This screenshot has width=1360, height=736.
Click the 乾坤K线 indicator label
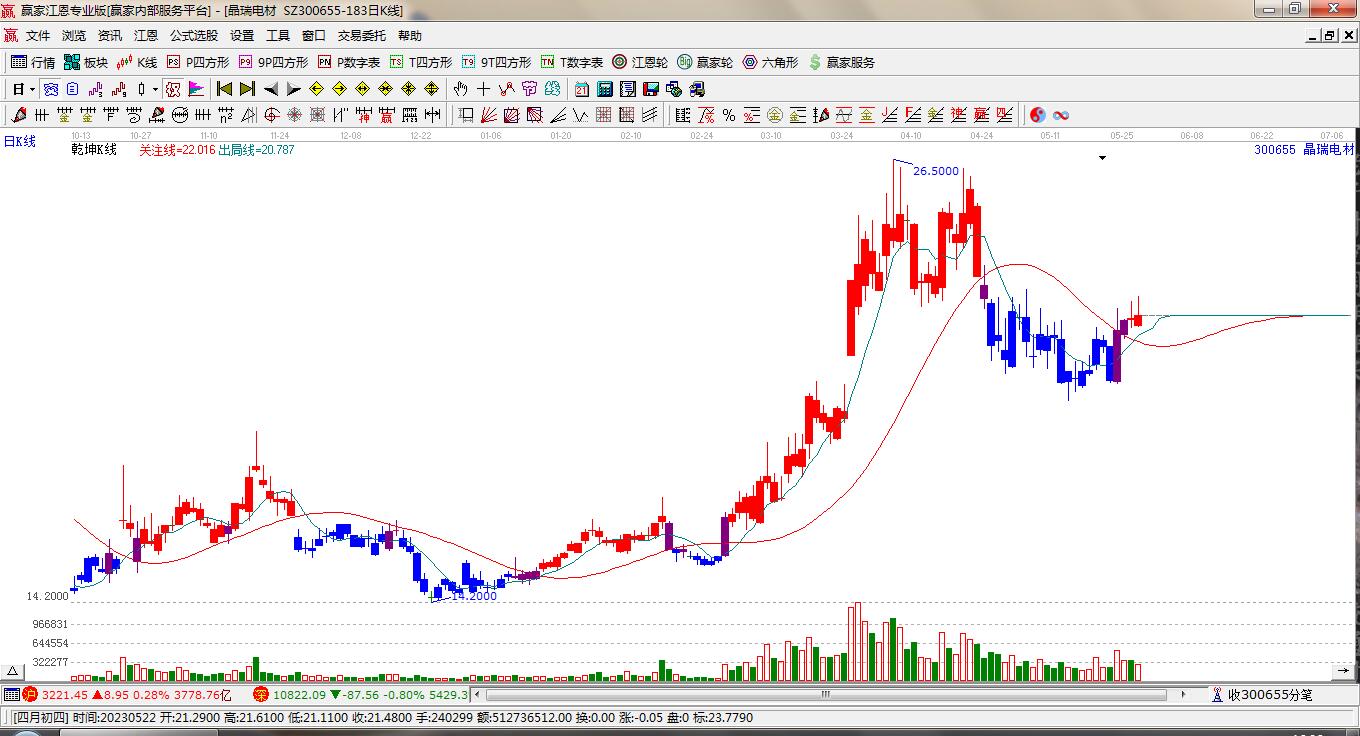click(93, 150)
